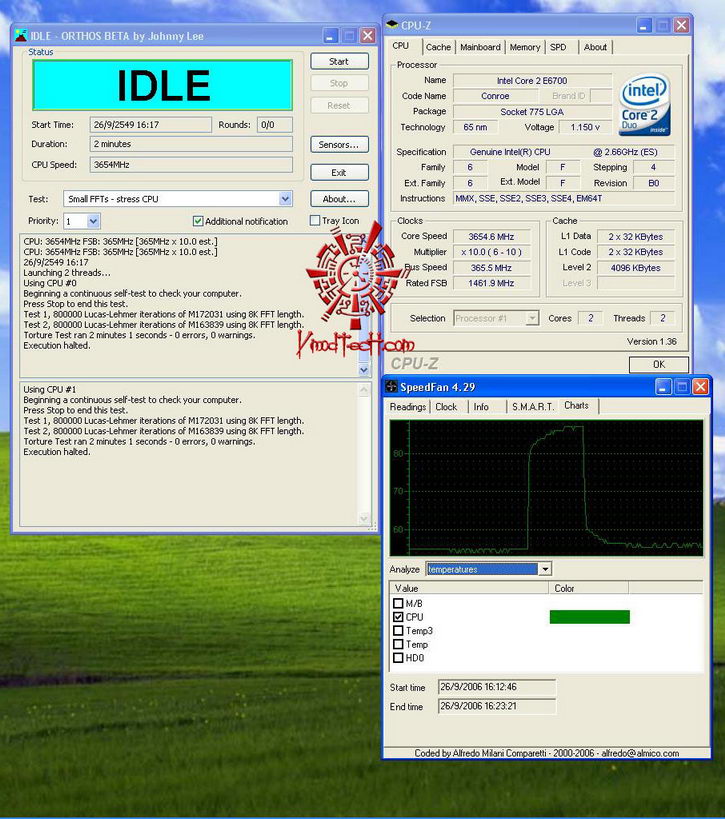This screenshot has height=819, width=725.
Task: Open the About tab in CPU-Z
Action: (595, 47)
